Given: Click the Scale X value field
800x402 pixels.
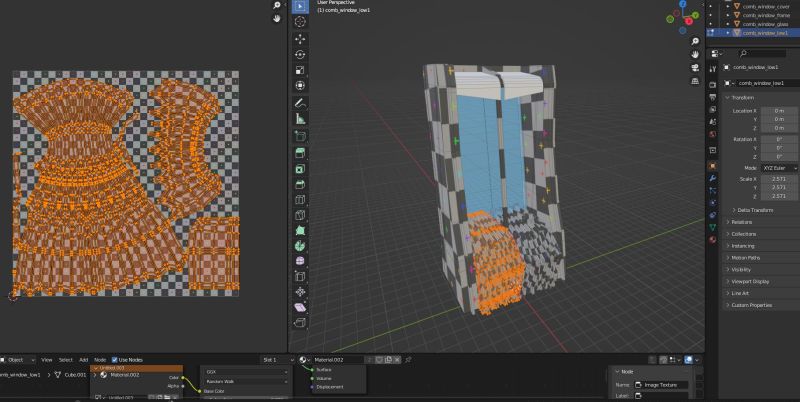Looking at the screenshot, I should point(779,179).
